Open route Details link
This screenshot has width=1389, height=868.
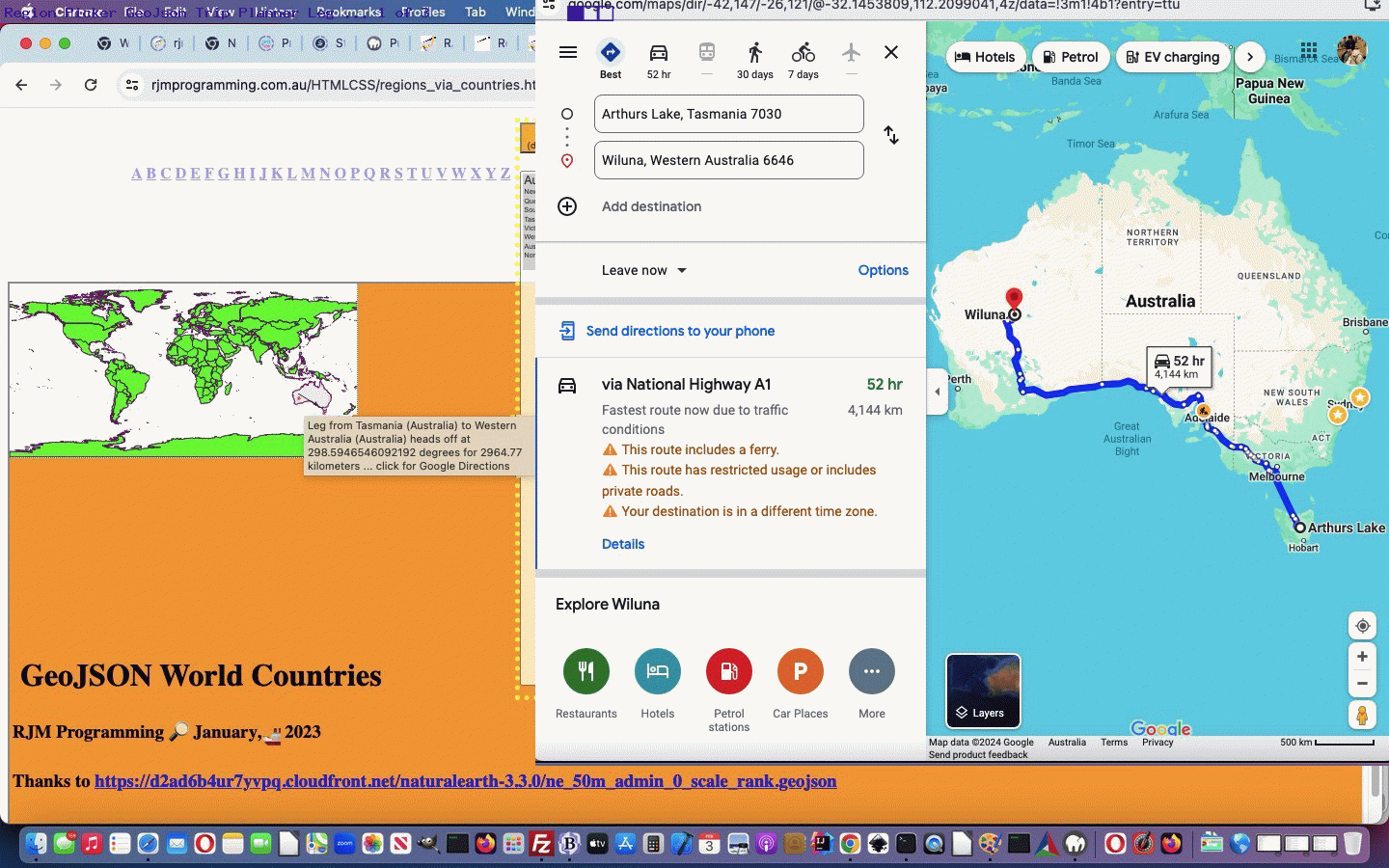tap(623, 544)
